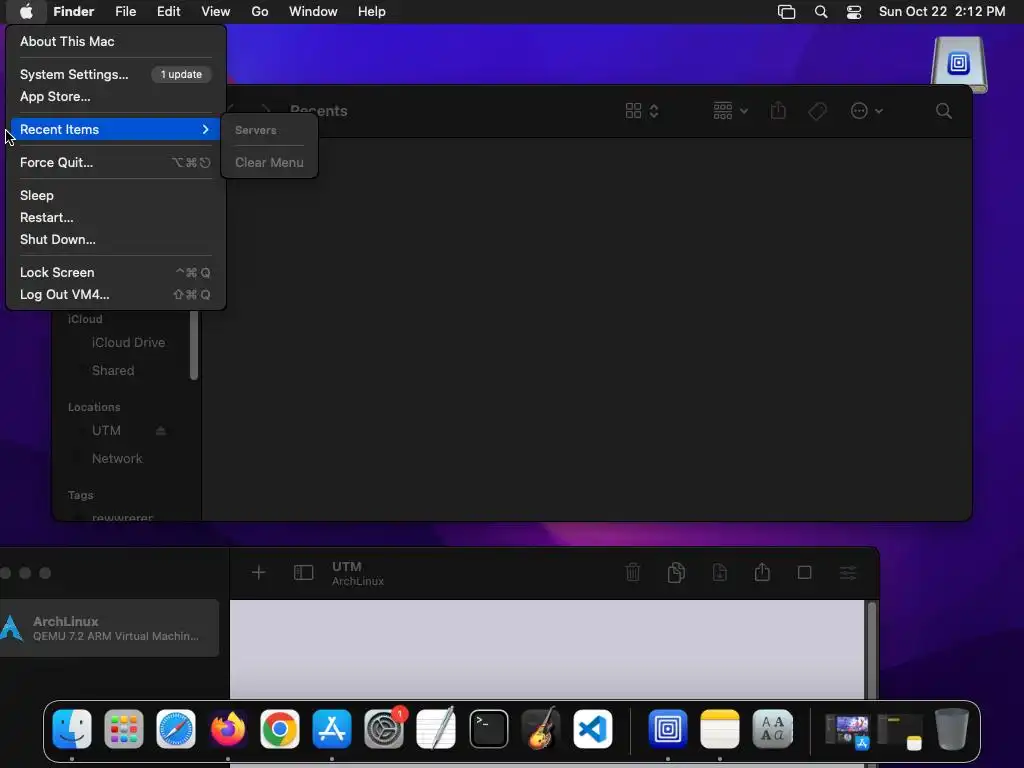The image size is (1024, 768).
Task: Clone selected VM in UTM toolbar
Action: pyautogui.click(x=677, y=573)
